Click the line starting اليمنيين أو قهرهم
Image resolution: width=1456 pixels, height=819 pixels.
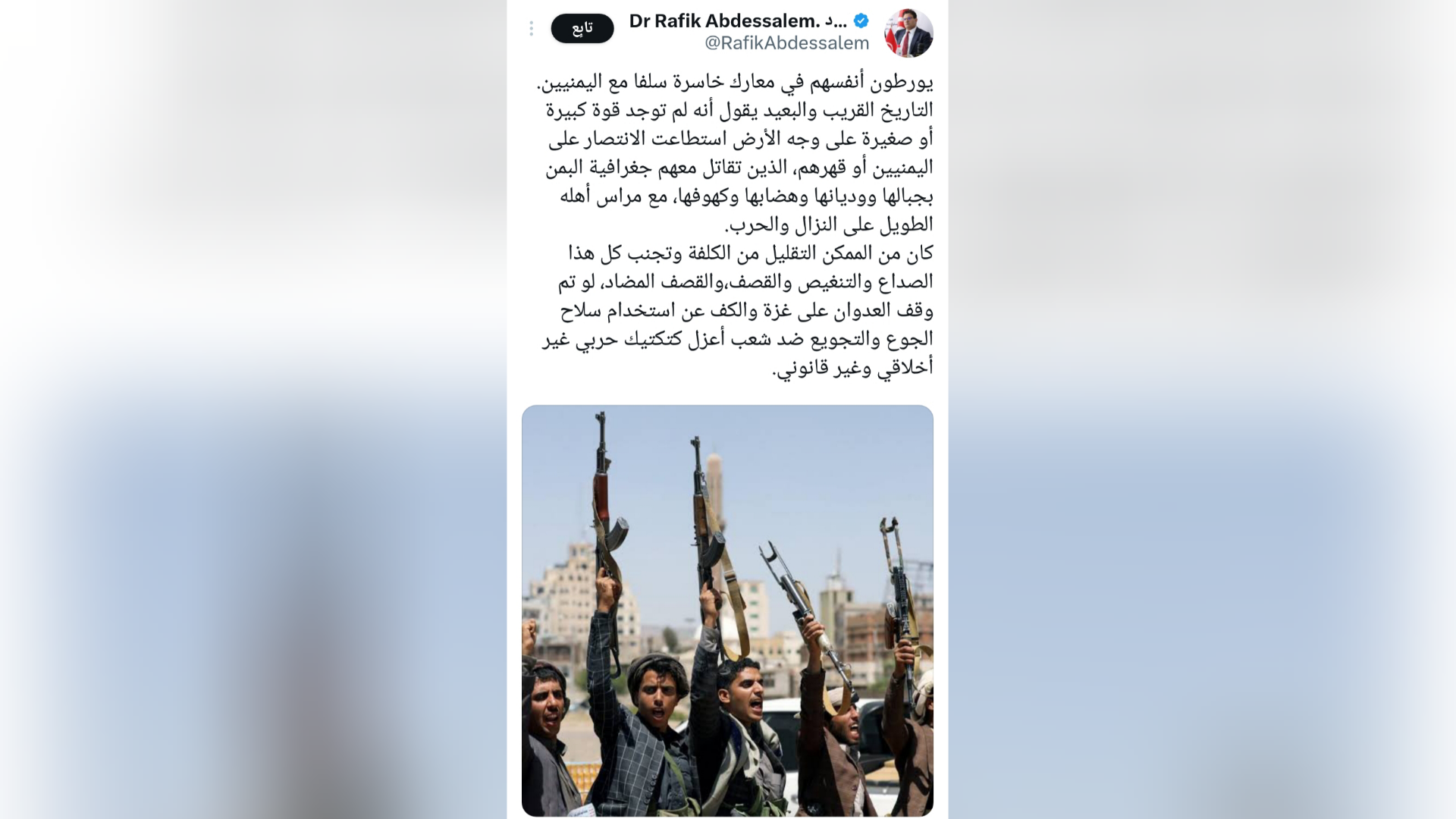pyautogui.click(x=739, y=168)
